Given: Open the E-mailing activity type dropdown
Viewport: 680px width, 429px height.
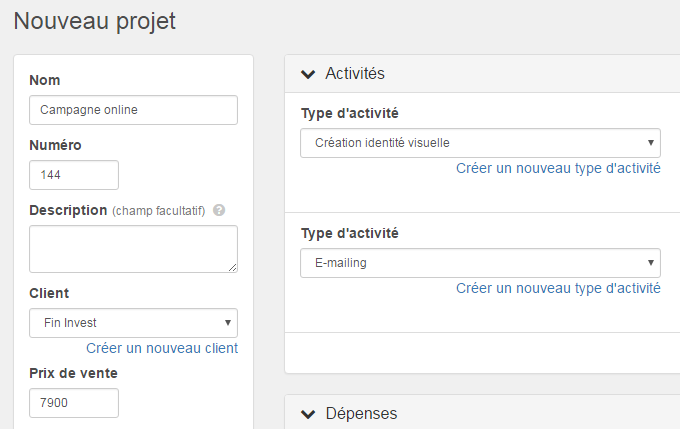Looking at the screenshot, I should tap(480, 263).
